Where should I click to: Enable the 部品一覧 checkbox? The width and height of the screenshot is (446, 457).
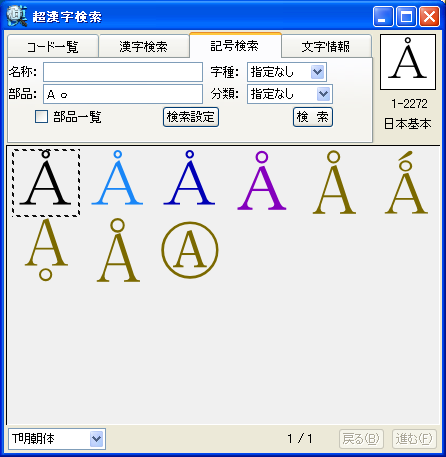coord(41,117)
